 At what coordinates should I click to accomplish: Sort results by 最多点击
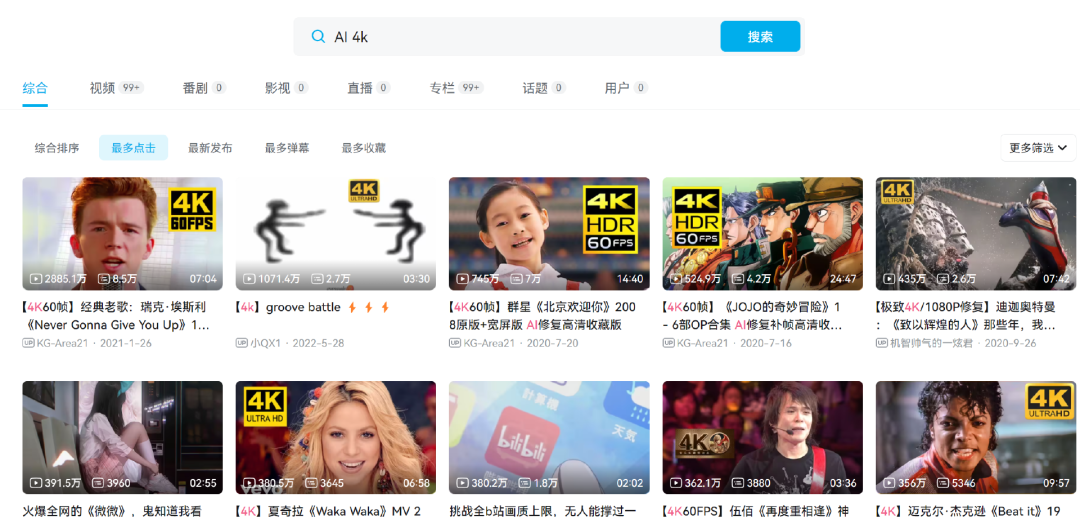click(x=134, y=148)
